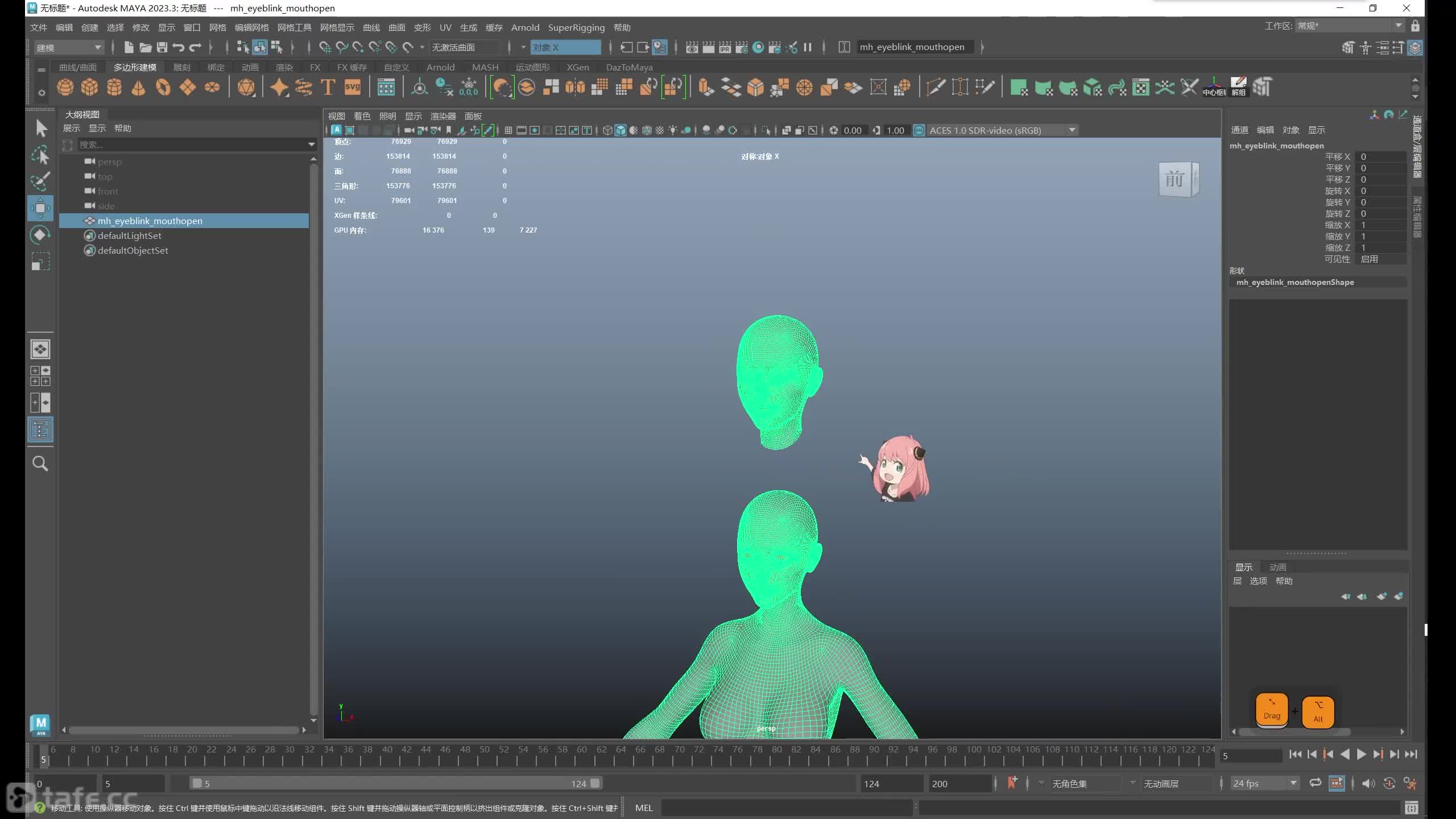
Task: Open the 建模 menu set dropdown
Action: tap(69, 47)
